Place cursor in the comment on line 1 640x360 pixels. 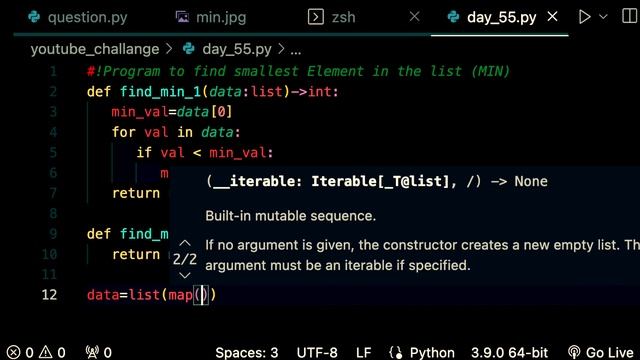298,71
